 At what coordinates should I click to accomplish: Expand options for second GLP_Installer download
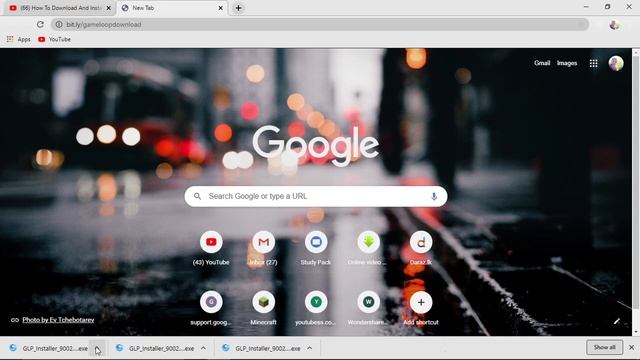[203, 348]
